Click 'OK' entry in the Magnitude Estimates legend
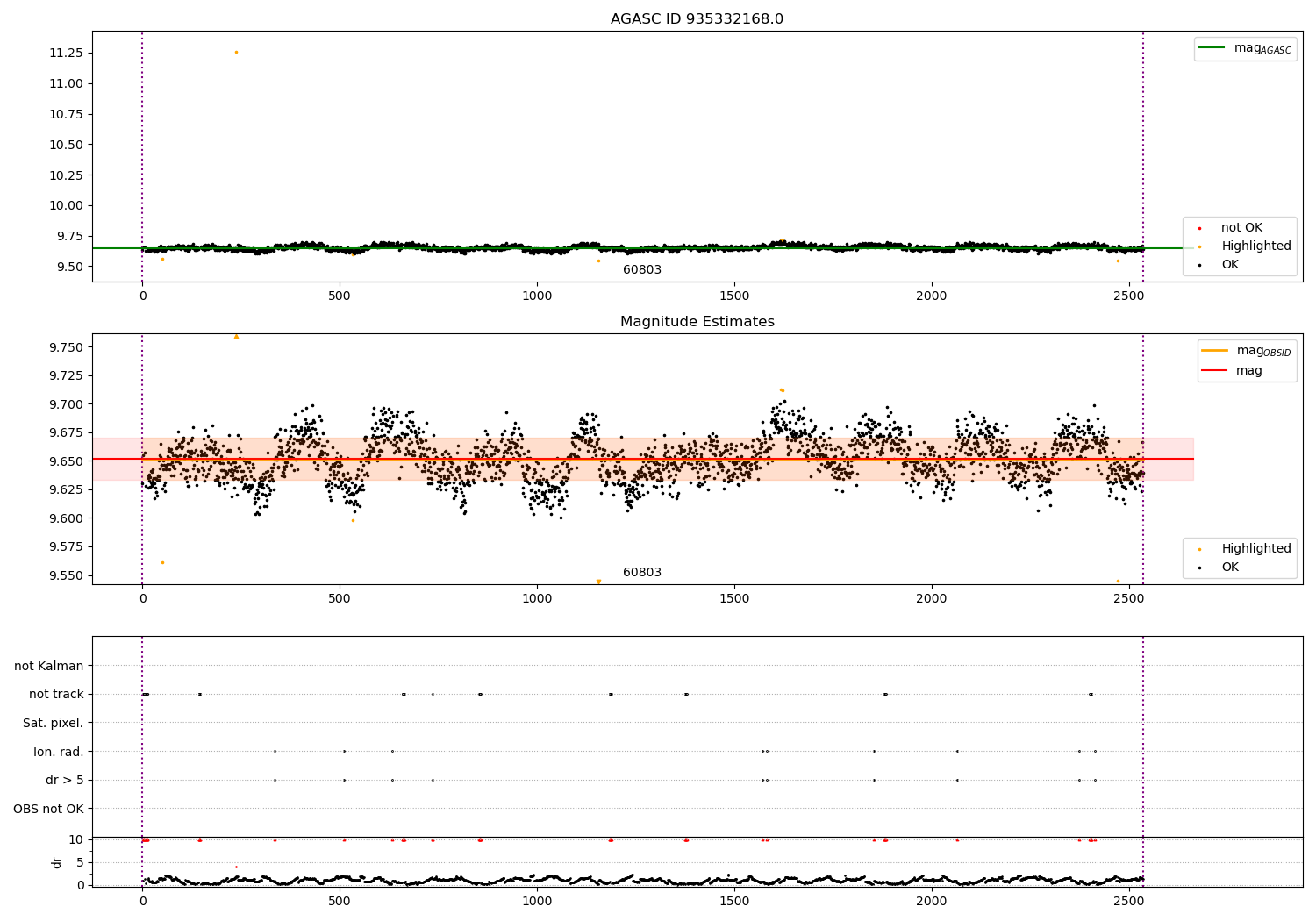Image resolution: width=1316 pixels, height=921 pixels. click(x=1230, y=567)
